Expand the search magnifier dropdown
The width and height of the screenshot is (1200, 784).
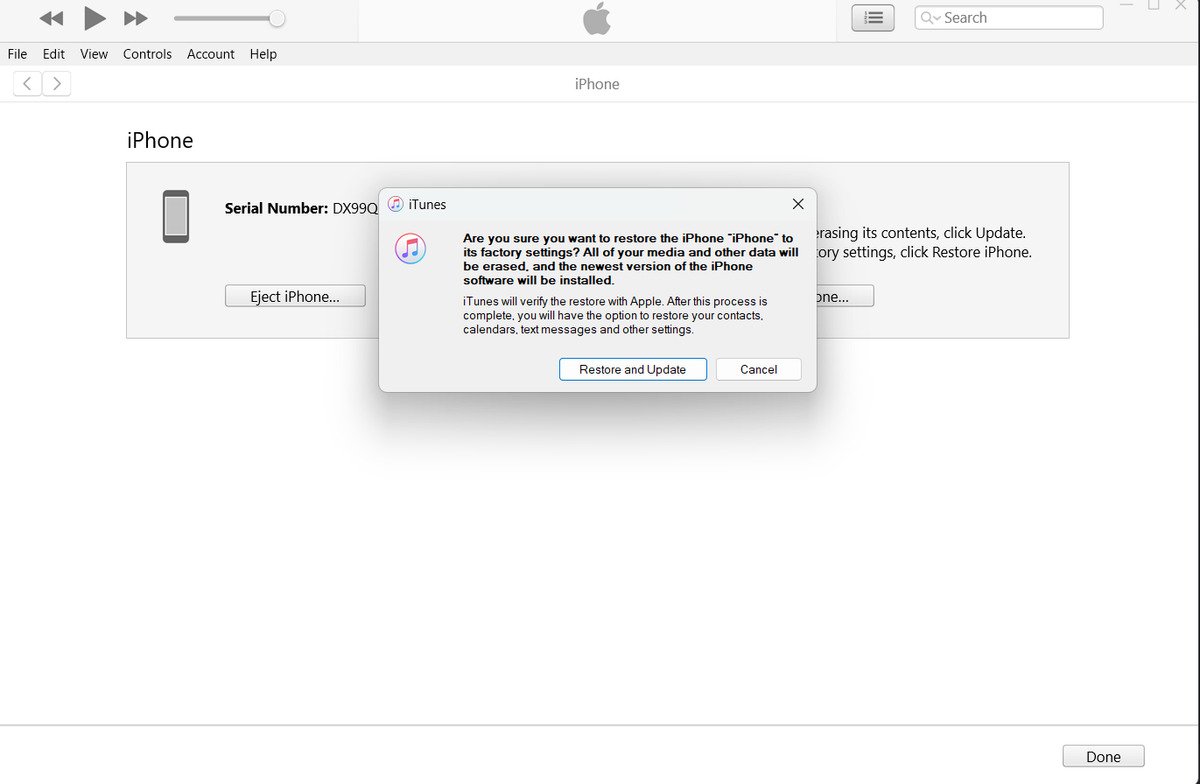pyautogui.click(x=930, y=18)
